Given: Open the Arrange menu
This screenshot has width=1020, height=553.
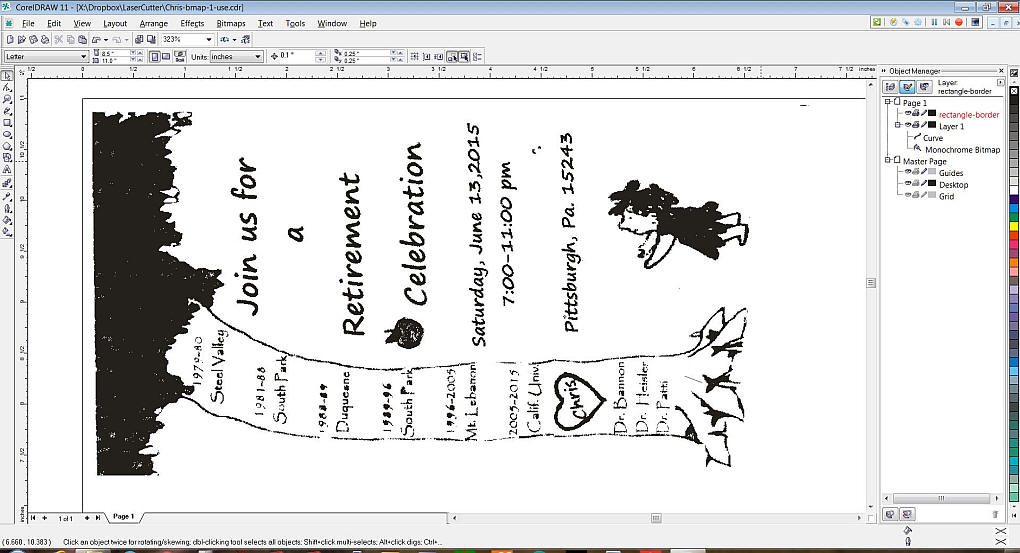Looking at the screenshot, I should [x=154, y=22].
